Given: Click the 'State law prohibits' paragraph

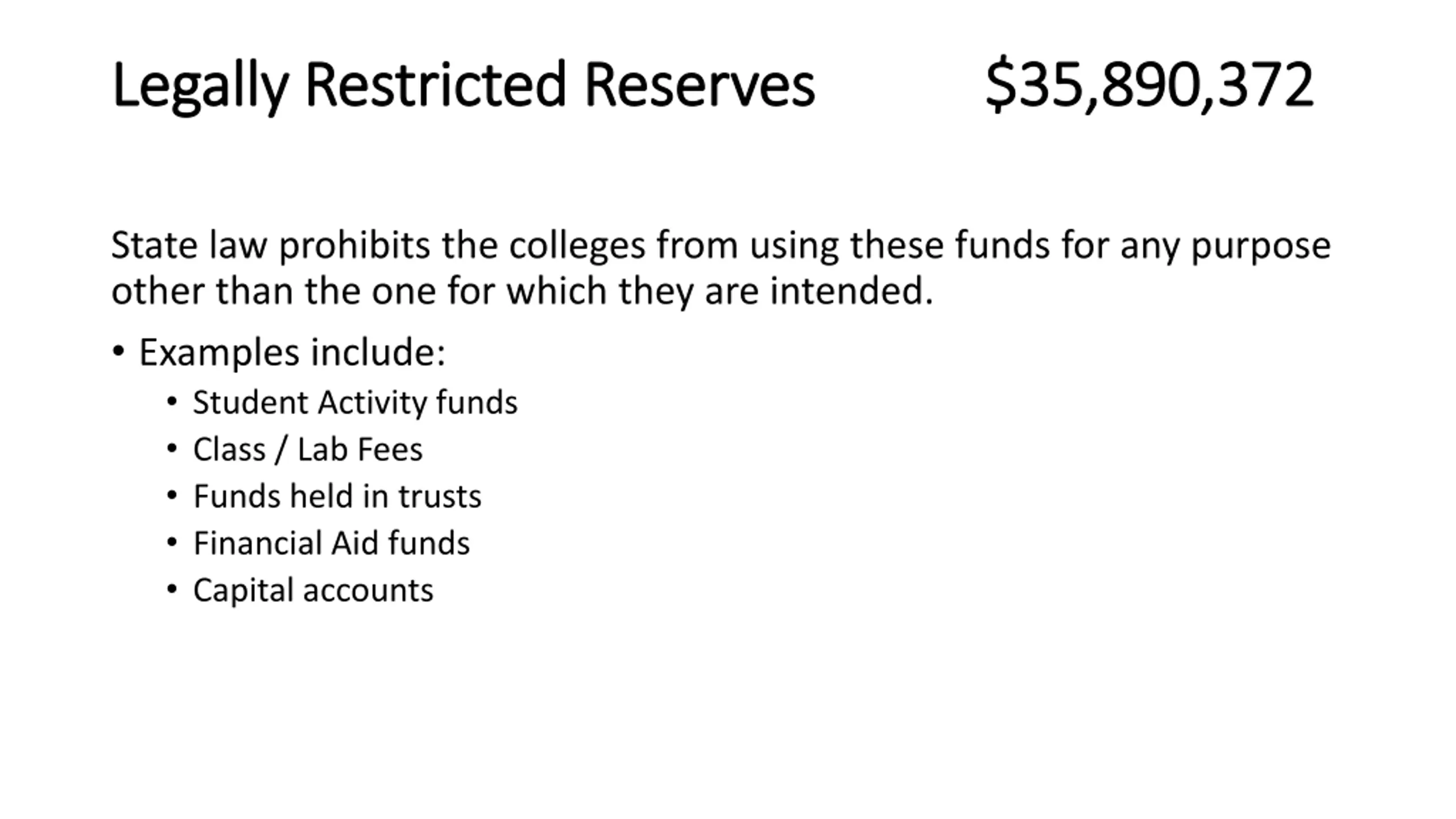Looking at the screenshot, I should coord(721,268).
